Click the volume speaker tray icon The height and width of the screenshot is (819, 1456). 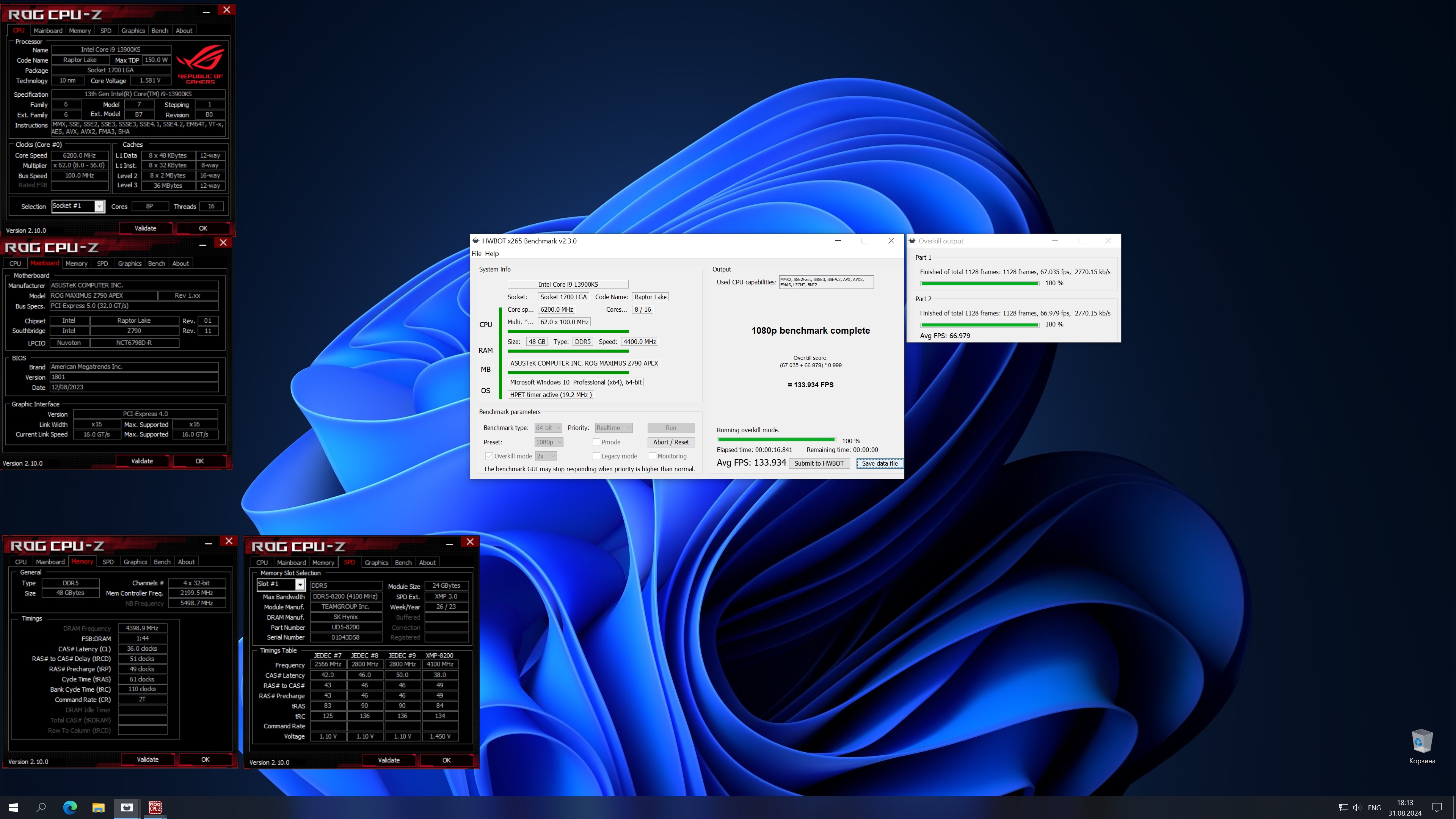(x=1357, y=808)
